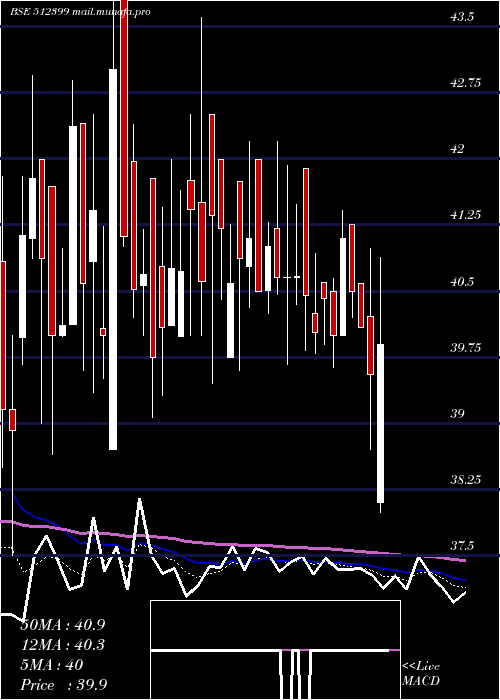Screen dimensions: 500x700
Task: Click the 37.5 price axis label
Action: 462,546
